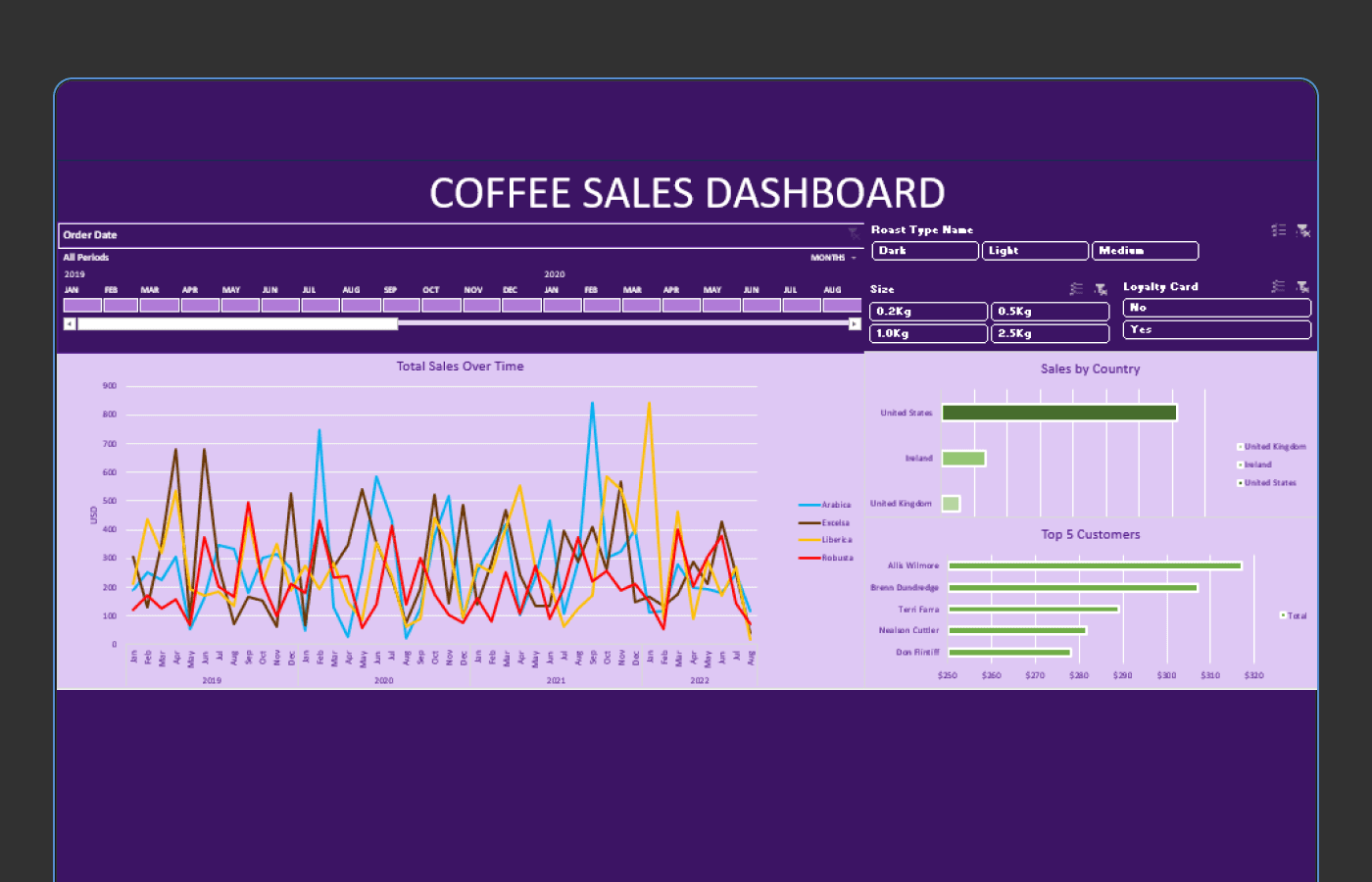Image resolution: width=1372 pixels, height=882 pixels.
Task: Click the Total legend entry in customers chart
Action: coord(1294,615)
